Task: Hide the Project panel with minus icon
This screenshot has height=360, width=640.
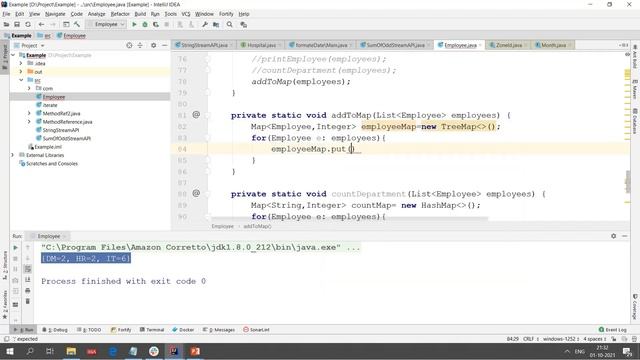Action: pos(164,45)
